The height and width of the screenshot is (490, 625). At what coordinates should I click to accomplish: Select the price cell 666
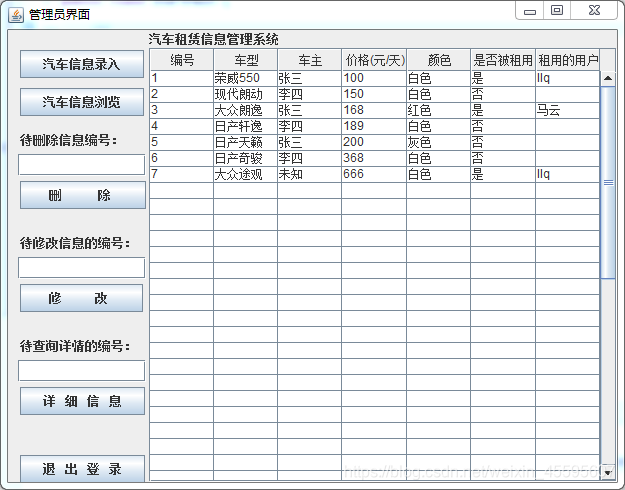[374, 174]
